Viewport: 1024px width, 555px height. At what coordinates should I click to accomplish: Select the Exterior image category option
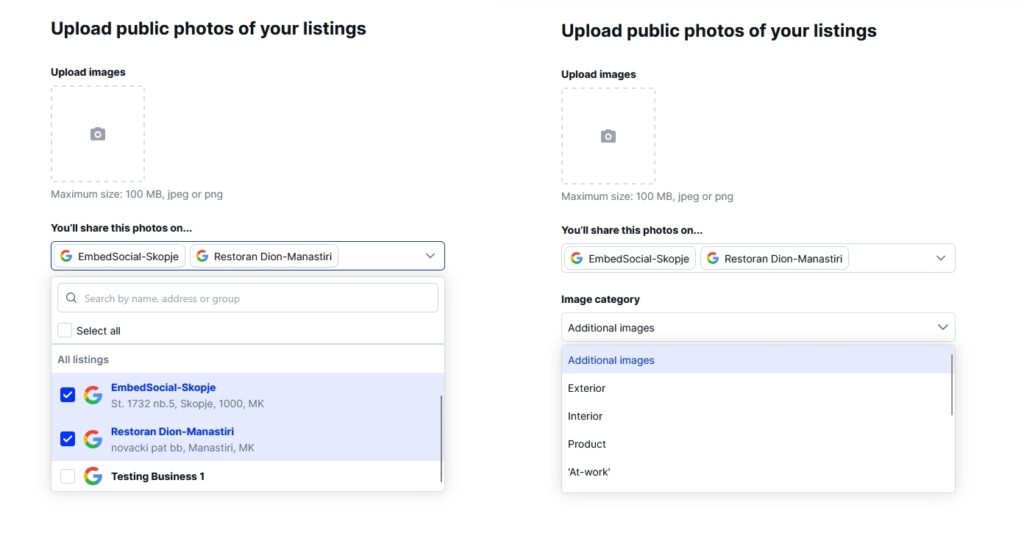pyautogui.click(x=587, y=388)
